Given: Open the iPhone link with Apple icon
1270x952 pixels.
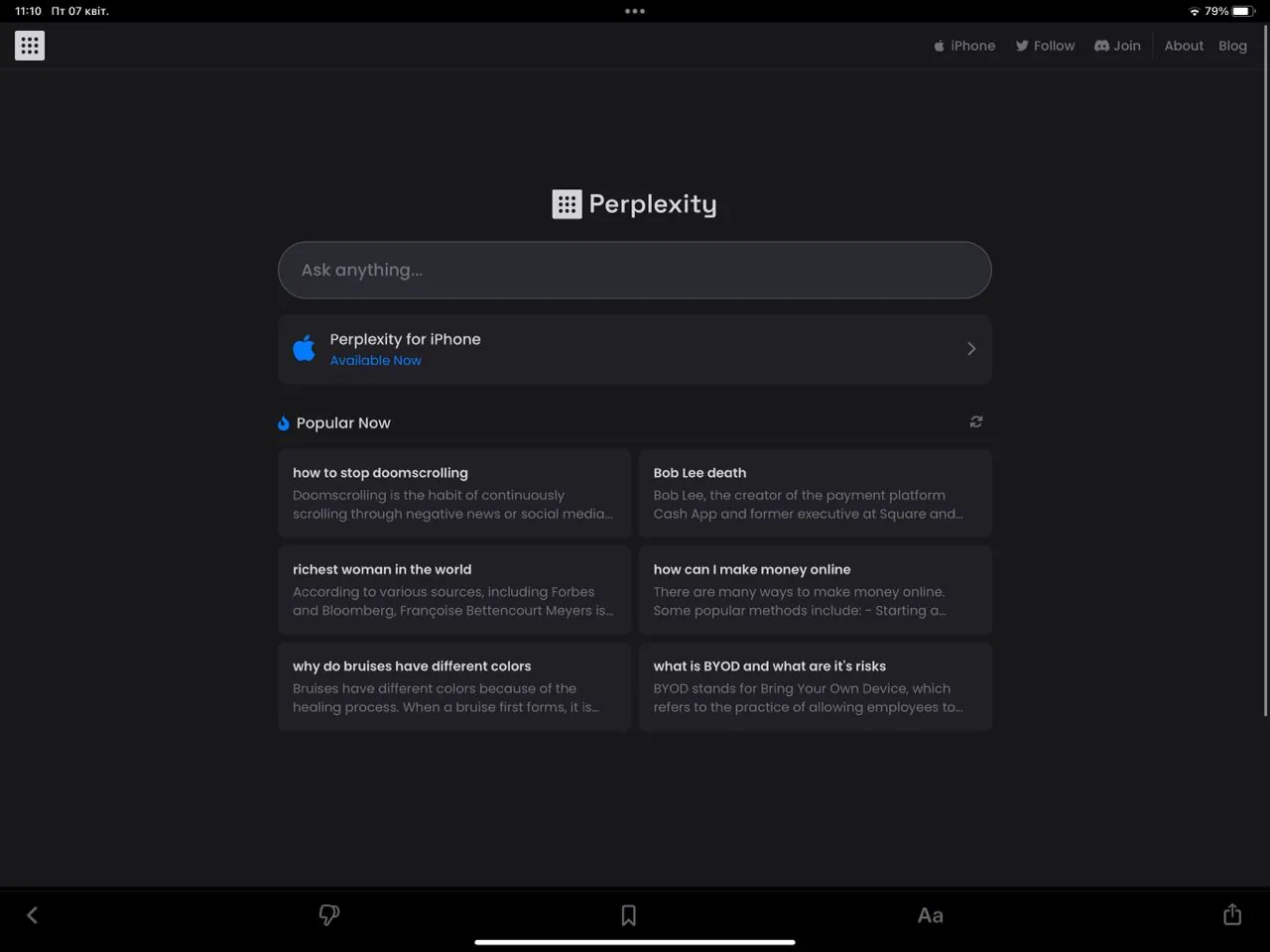Looking at the screenshot, I should click(964, 46).
